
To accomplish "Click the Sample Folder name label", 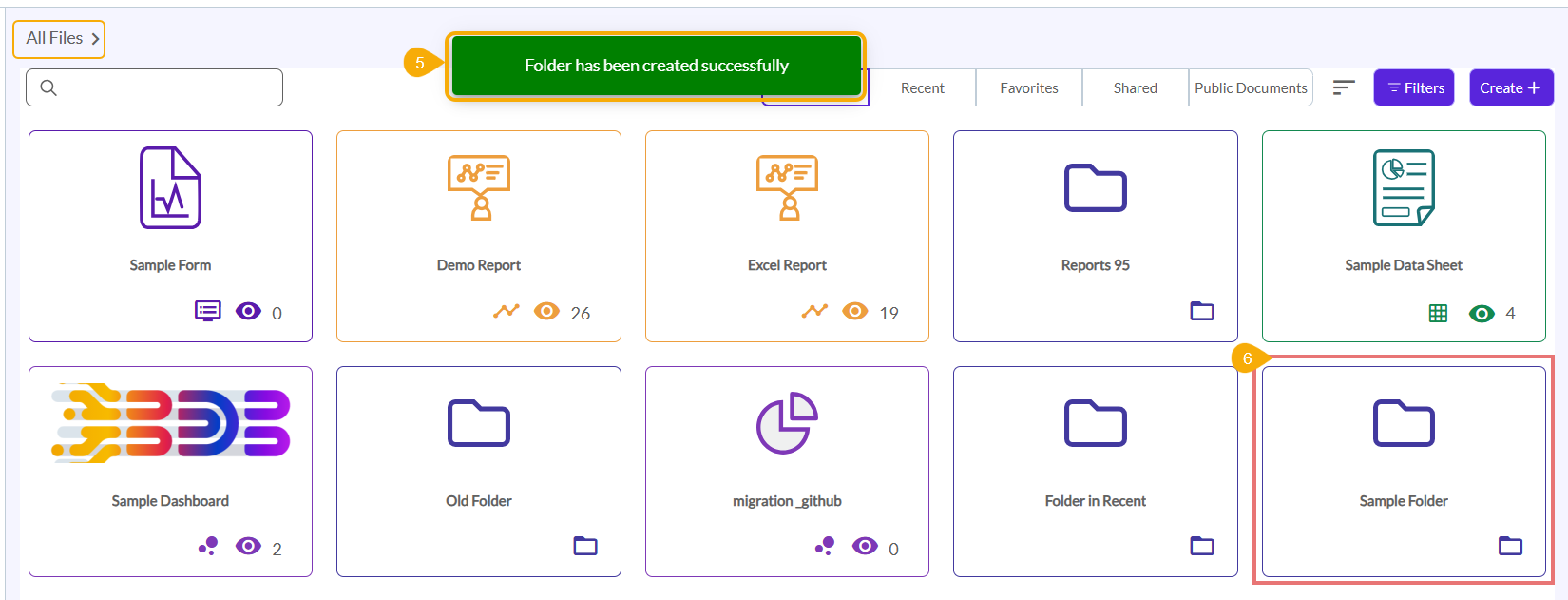I will (1403, 501).
